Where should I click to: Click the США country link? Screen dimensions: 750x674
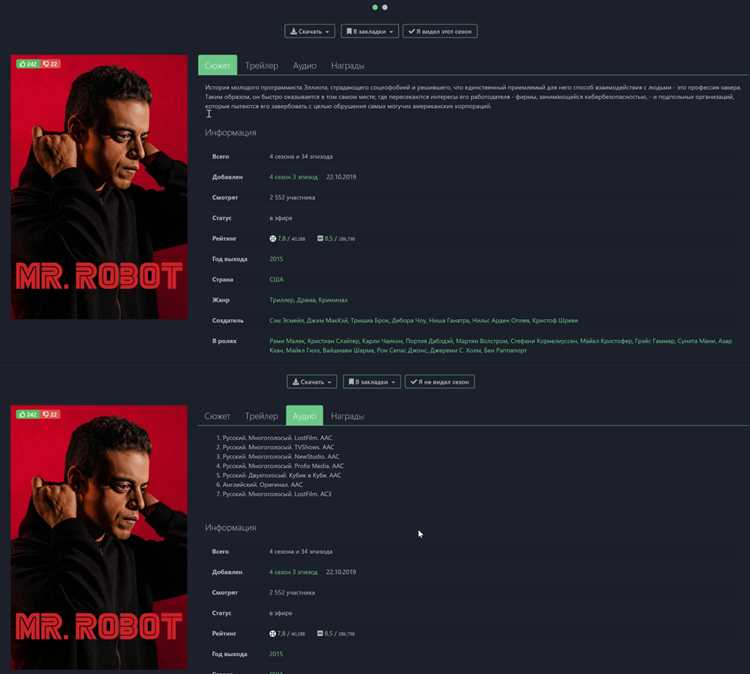pyautogui.click(x=276, y=279)
